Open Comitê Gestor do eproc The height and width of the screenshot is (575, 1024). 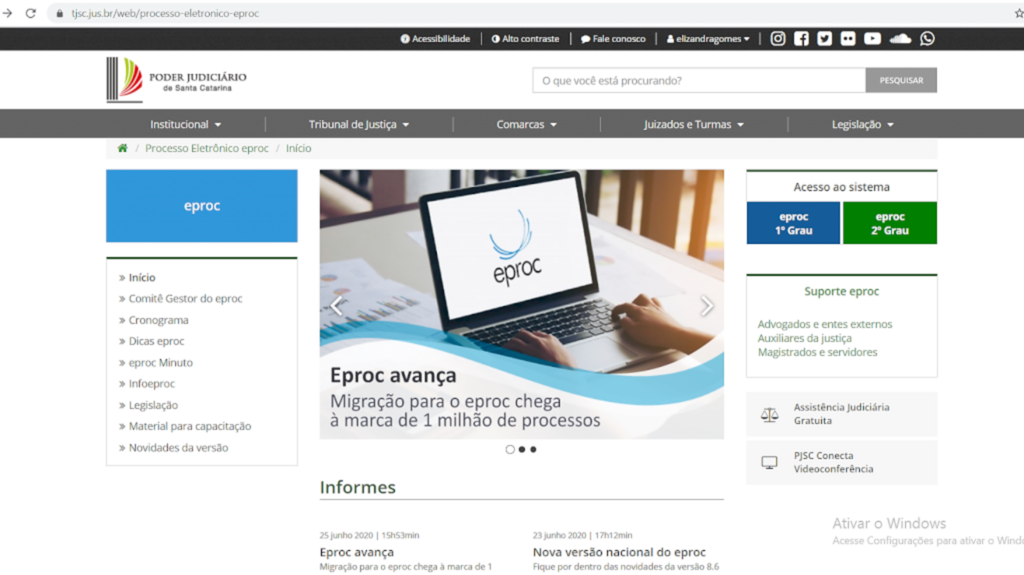(185, 299)
